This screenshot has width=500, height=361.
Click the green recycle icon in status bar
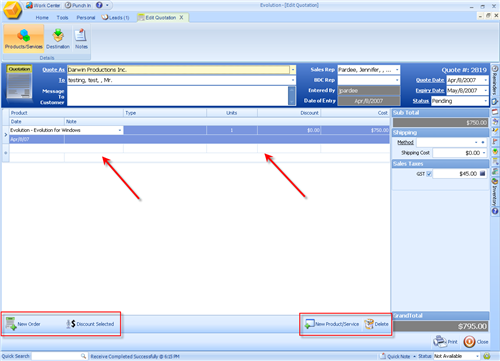[487, 356]
